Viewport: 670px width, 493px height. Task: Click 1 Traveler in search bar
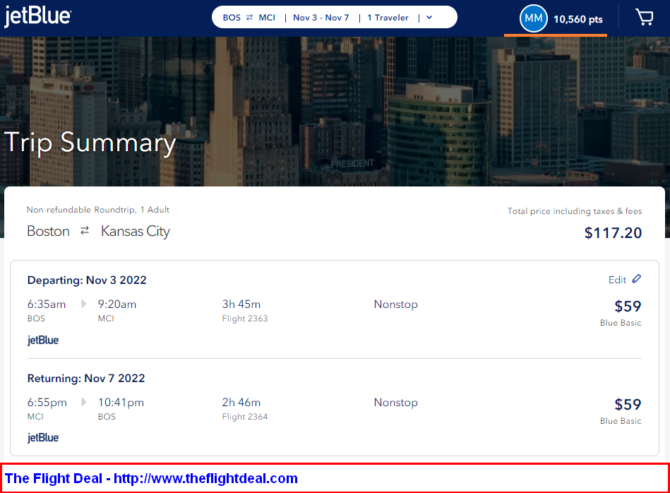coord(388,18)
